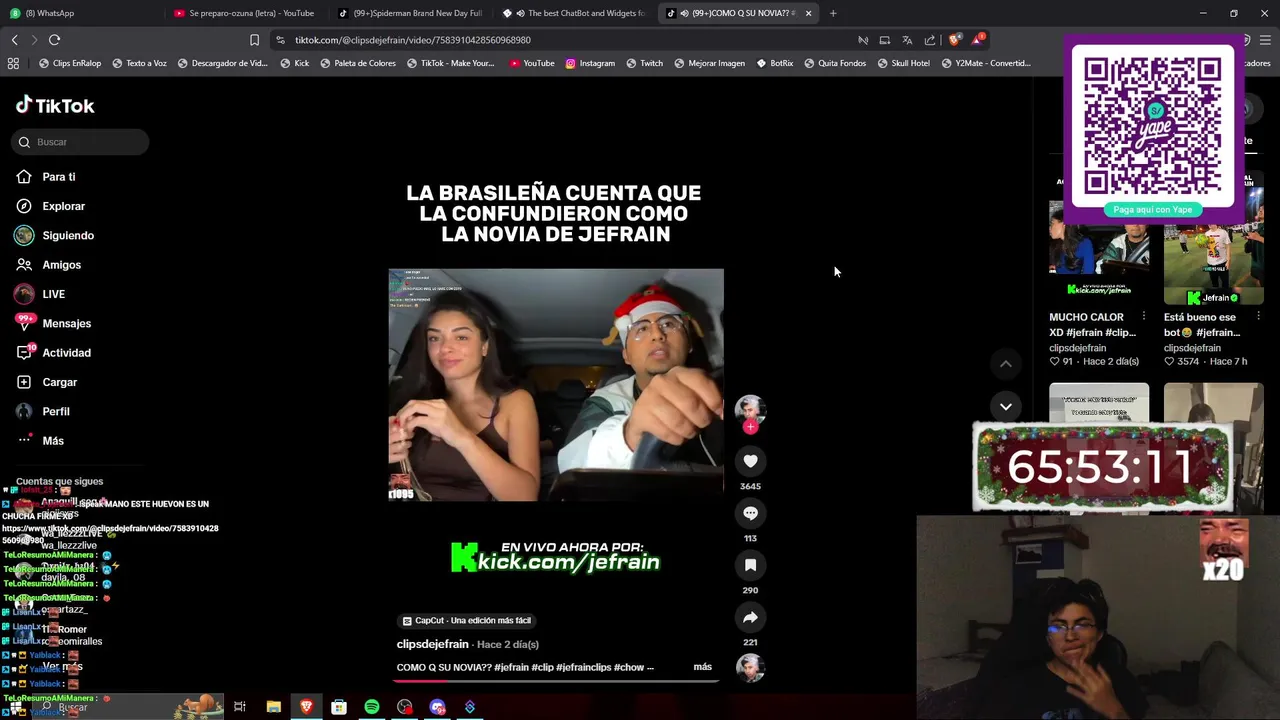Image resolution: width=1280 pixels, height=720 pixels.
Task: Open Texto a Voz bookmark
Action: pos(139,63)
